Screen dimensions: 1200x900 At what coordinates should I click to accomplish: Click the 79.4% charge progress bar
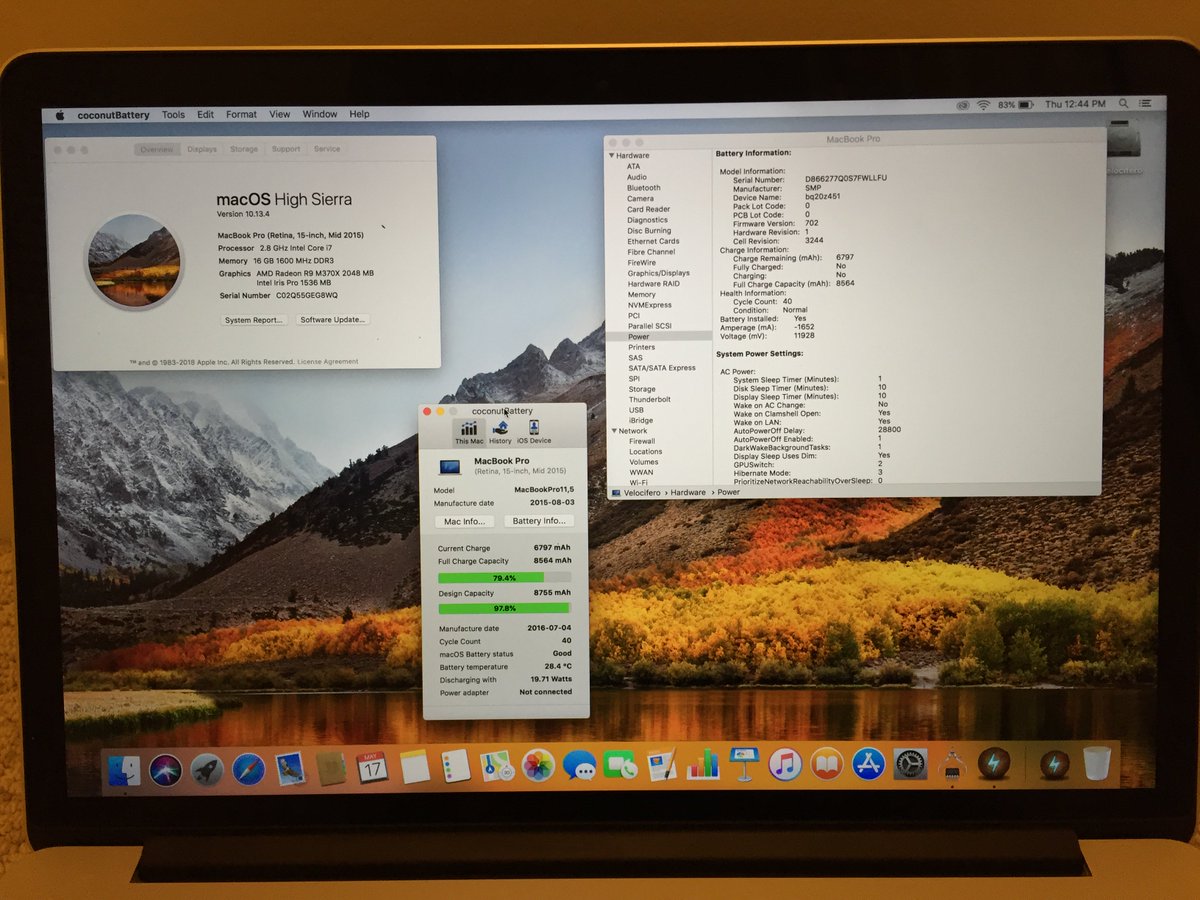[505, 578]
